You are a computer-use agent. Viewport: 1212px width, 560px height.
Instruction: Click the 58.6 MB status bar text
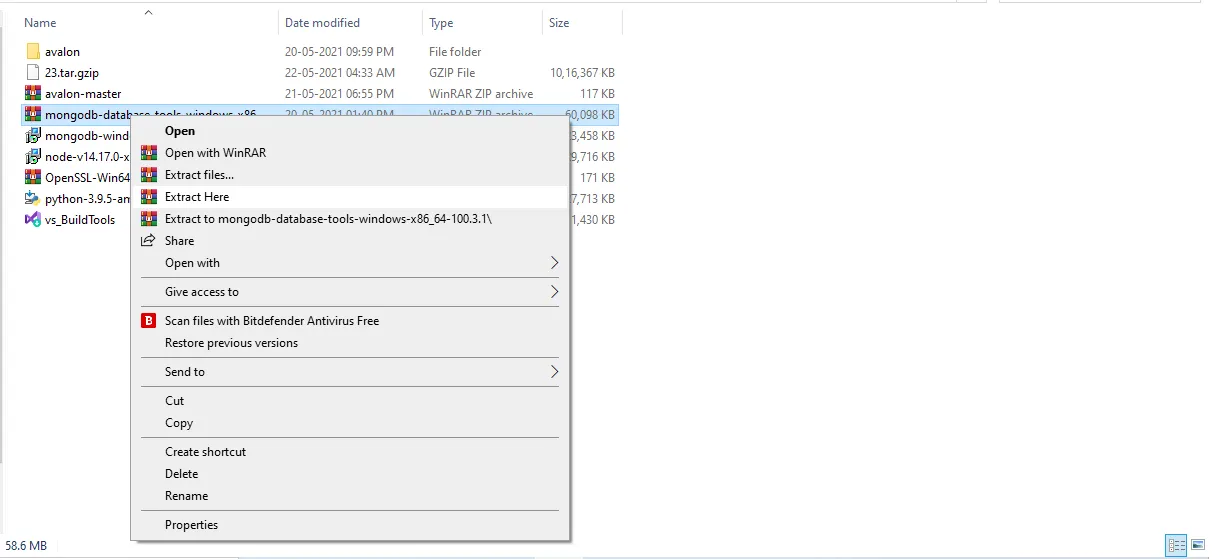pyautogui.click(x=25, y=546)
